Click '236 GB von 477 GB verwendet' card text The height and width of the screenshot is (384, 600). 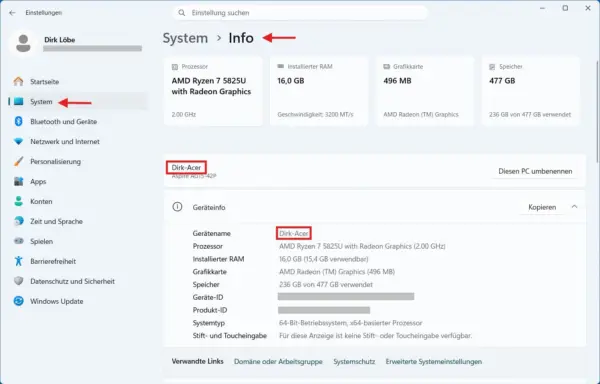[x=530, y=114]
